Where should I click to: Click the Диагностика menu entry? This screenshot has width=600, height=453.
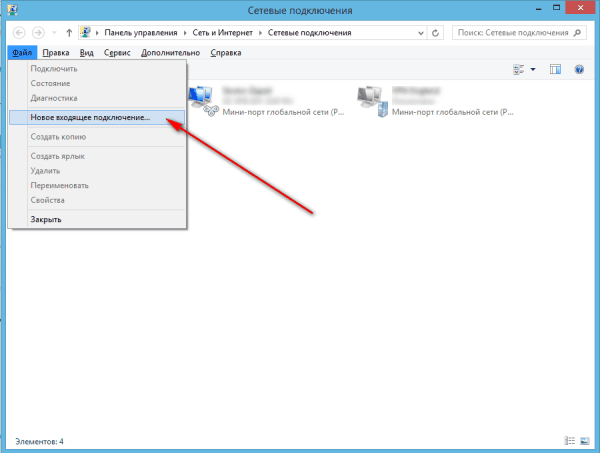tap(97, 98)
